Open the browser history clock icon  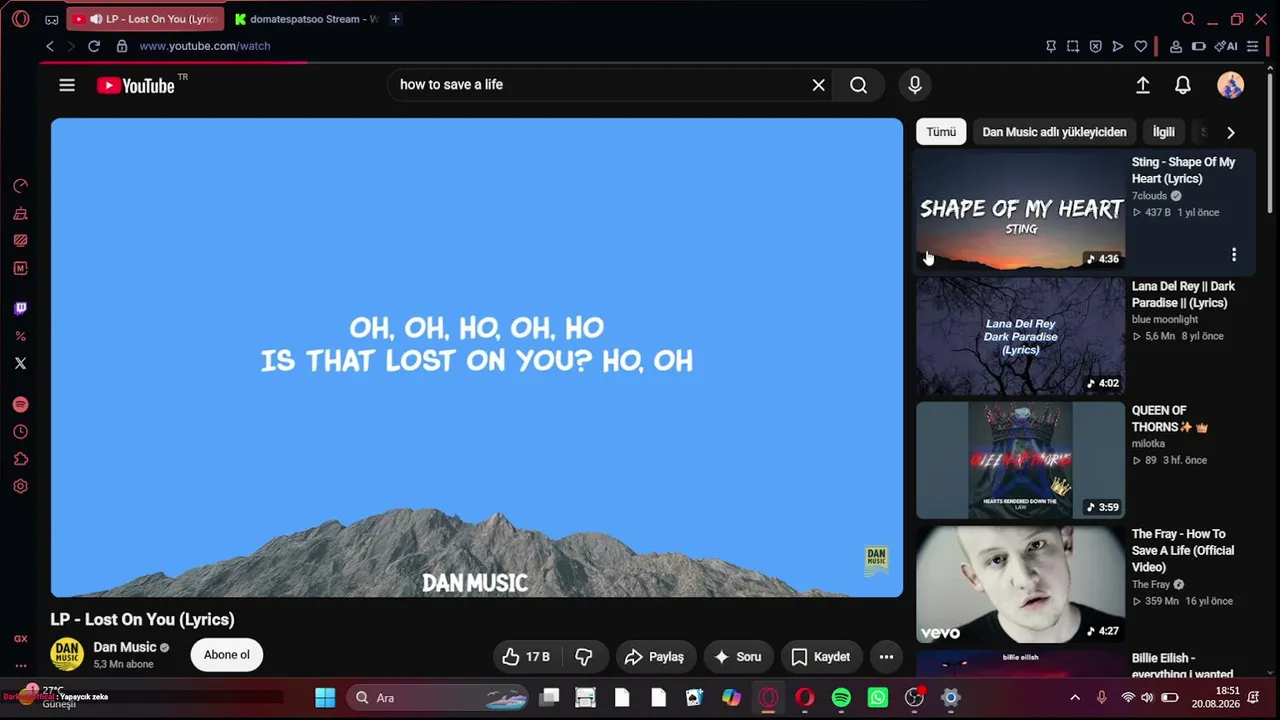(x=20, y=432)
